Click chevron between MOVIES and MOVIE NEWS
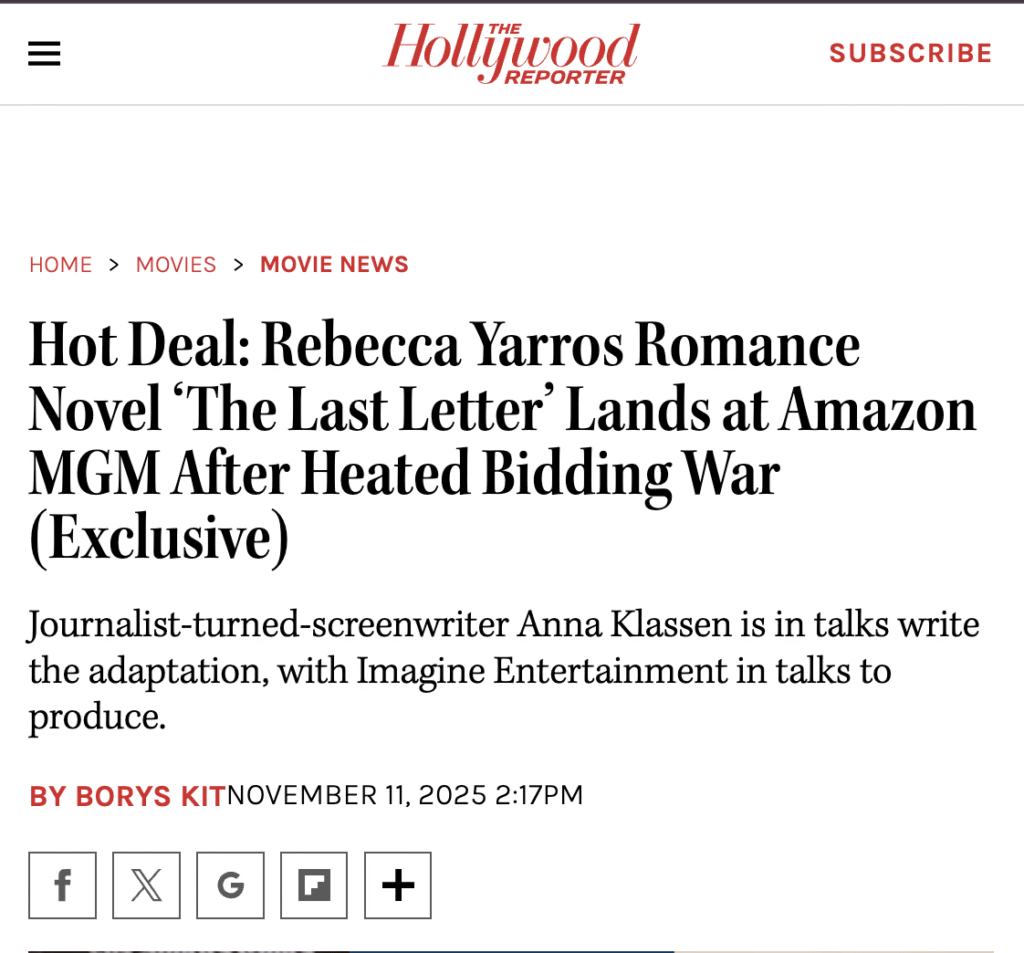Image resolution: width=1024 pixels, height=953 pixels. click(238, 265)
